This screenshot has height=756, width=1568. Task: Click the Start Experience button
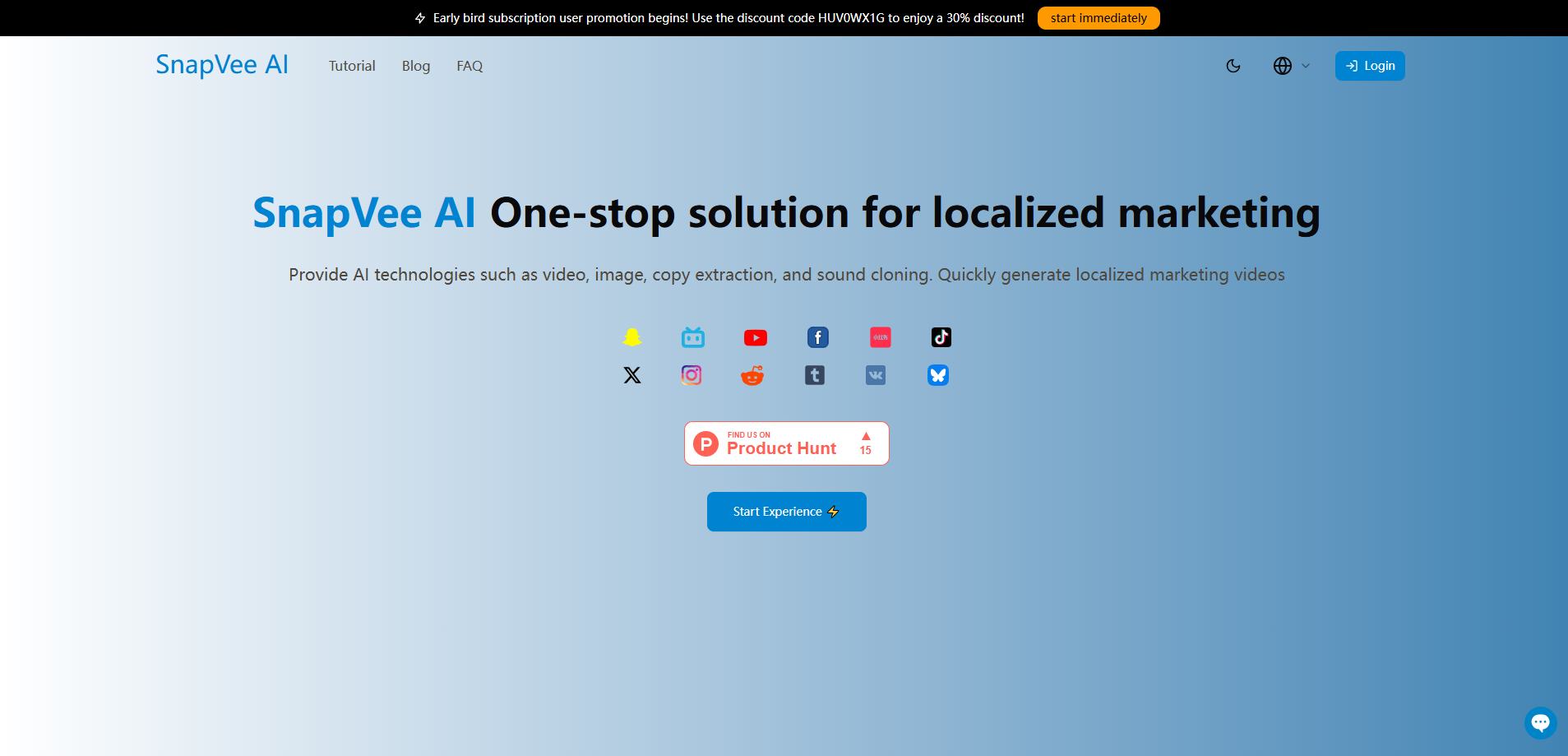(x=785, y=511)
